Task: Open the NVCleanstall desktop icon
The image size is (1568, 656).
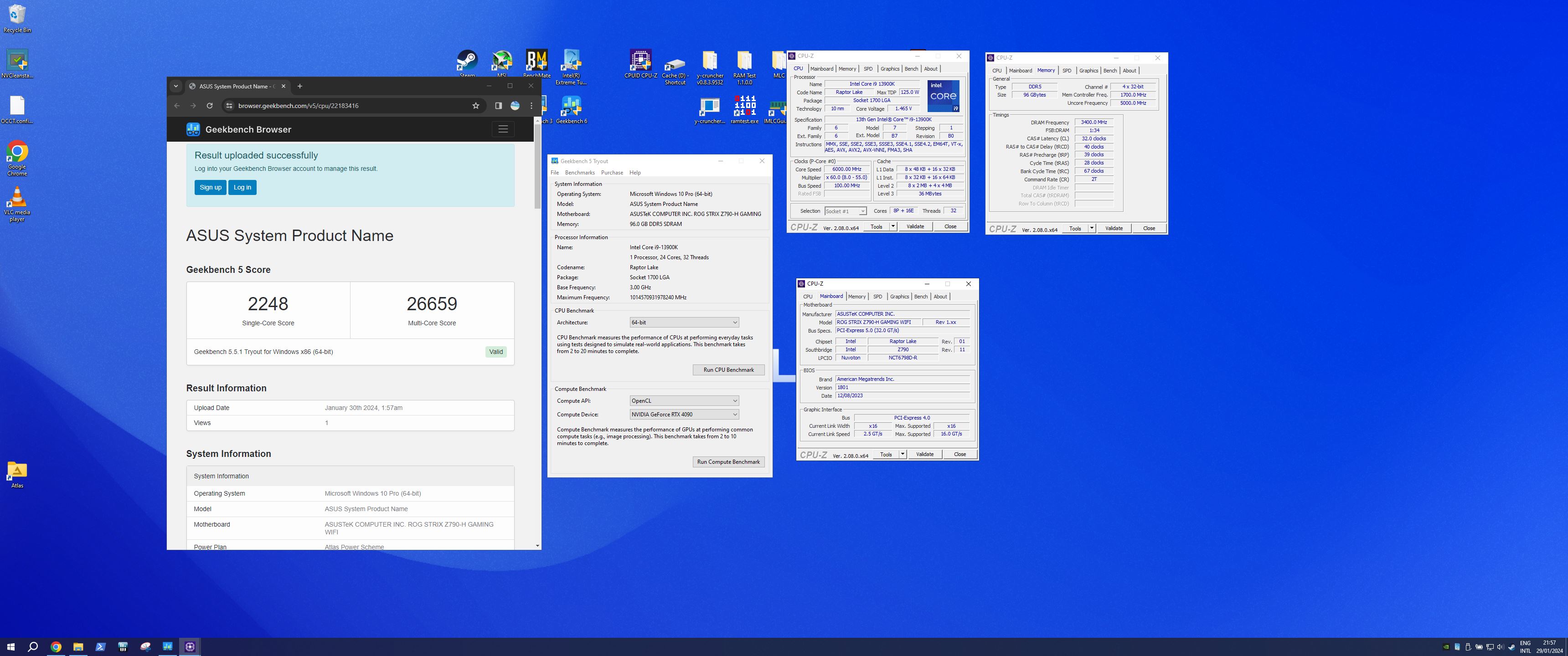Action: [x=17, y=64]
